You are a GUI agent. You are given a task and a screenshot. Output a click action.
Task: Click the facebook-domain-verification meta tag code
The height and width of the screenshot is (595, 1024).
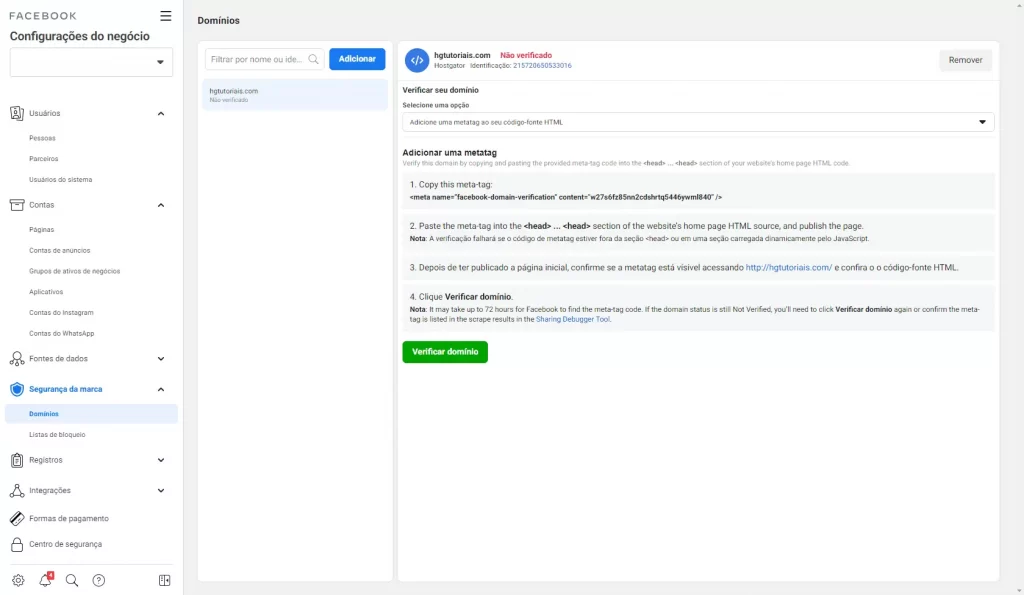coord(566,197)
